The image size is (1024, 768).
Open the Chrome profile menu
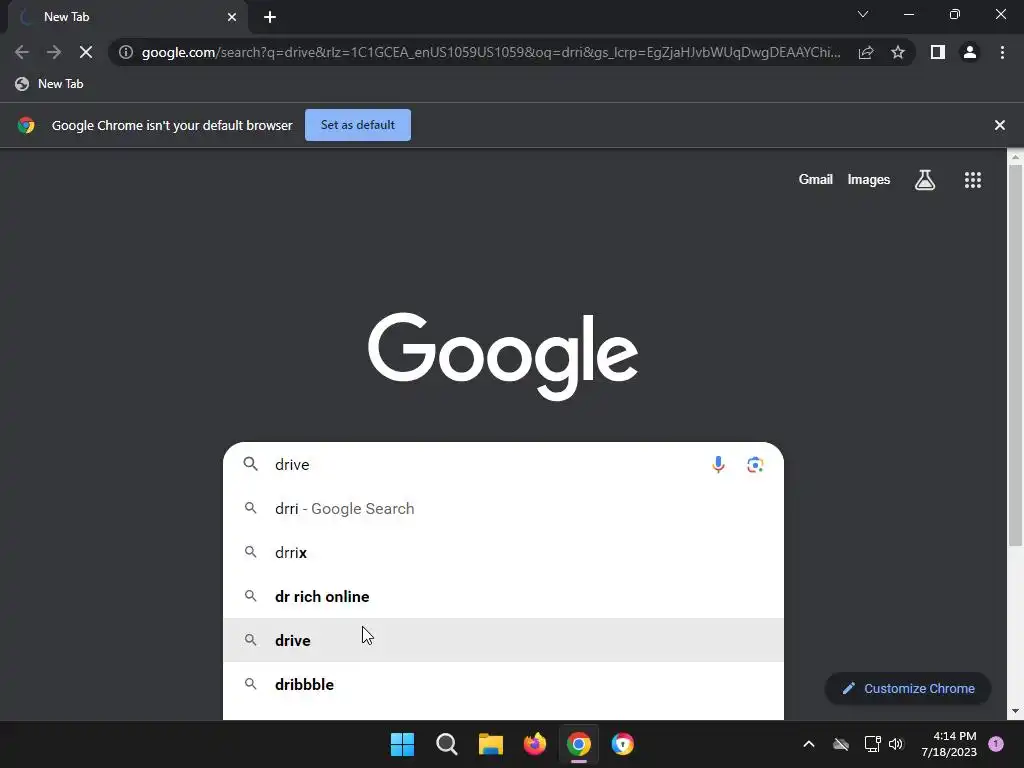pos(970,52)
